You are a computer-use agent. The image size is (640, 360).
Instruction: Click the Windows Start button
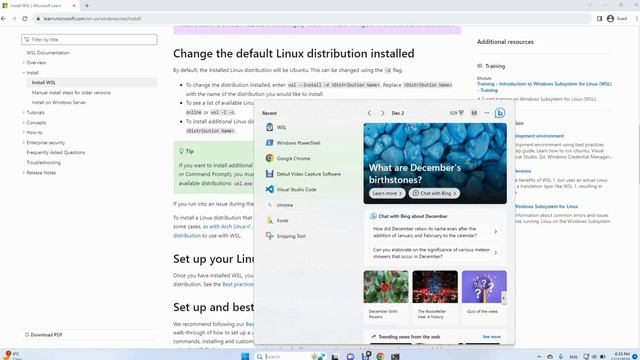point(245,356)
